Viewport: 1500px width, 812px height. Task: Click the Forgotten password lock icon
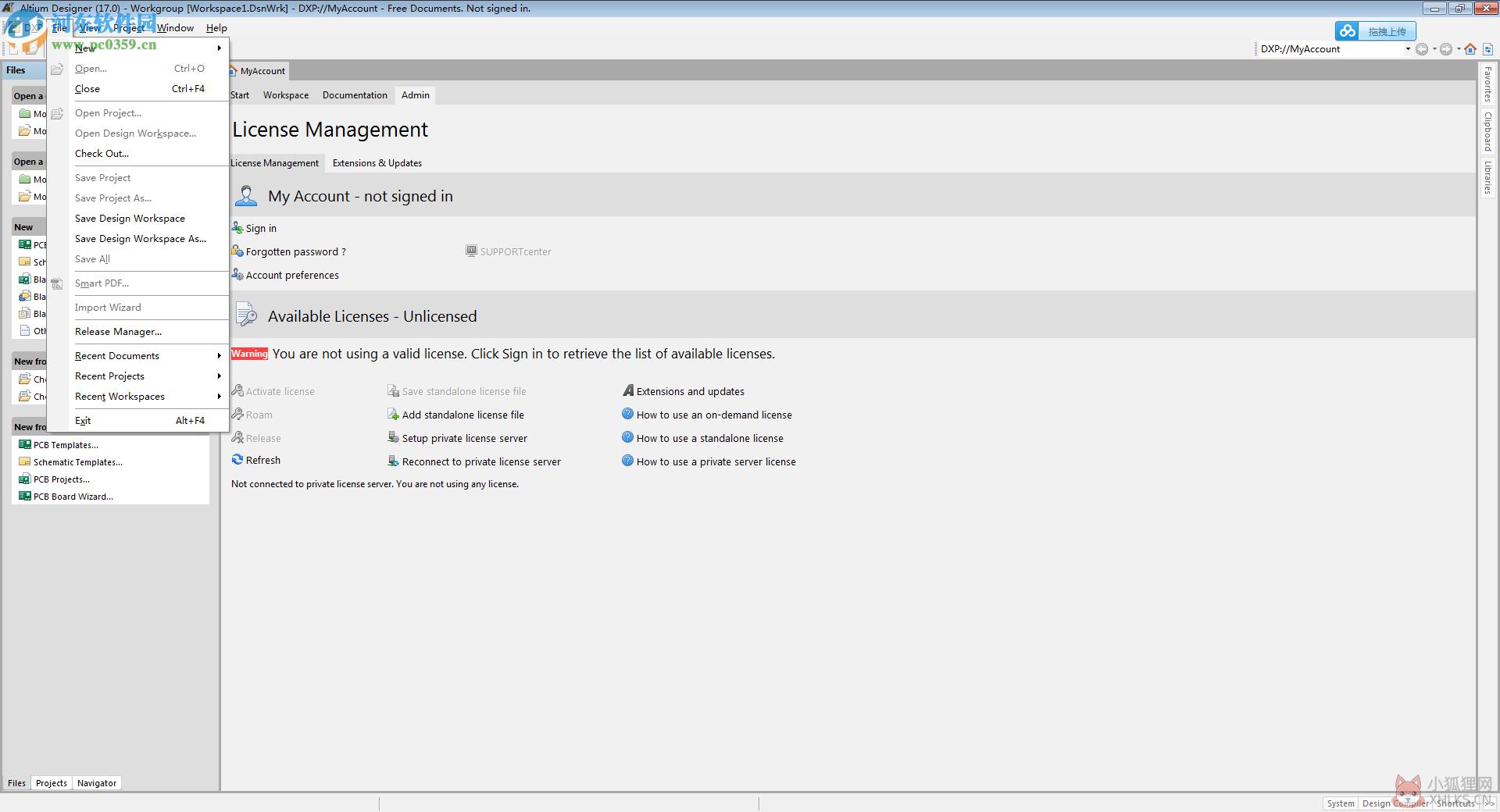[x=237, y=251]
